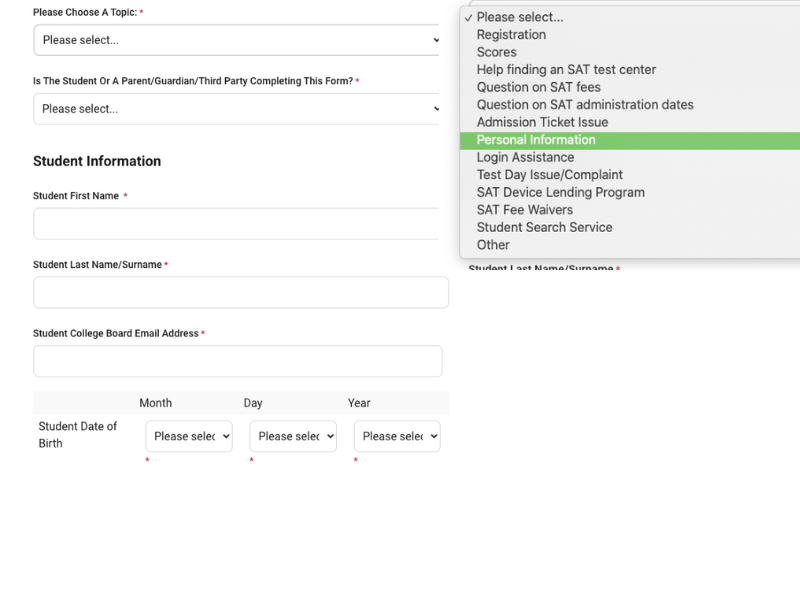Open the Please Choose A Topic dropdown
800x600 pixels.
coord(236,40)
